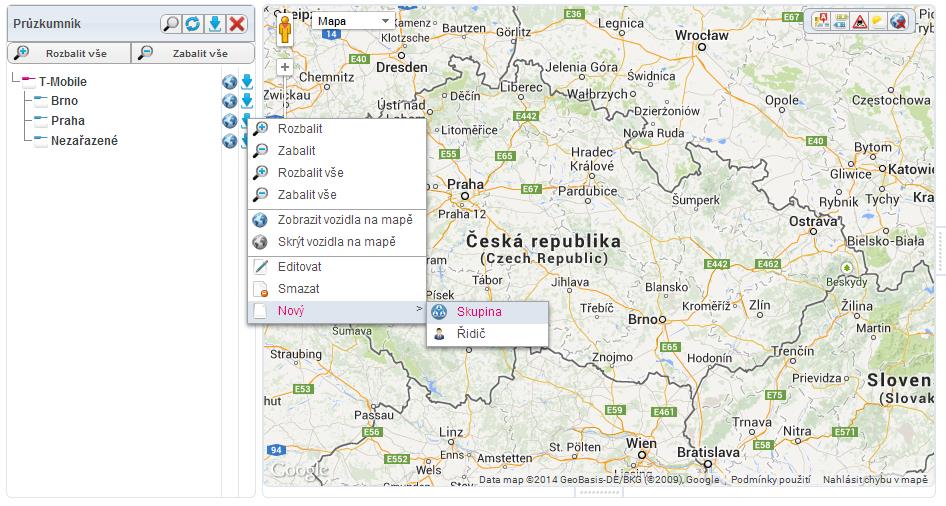Image resolution: width=946 pixels, height=506 pixels.
Task: Select the Brno group in the tree
Action: 64,101
